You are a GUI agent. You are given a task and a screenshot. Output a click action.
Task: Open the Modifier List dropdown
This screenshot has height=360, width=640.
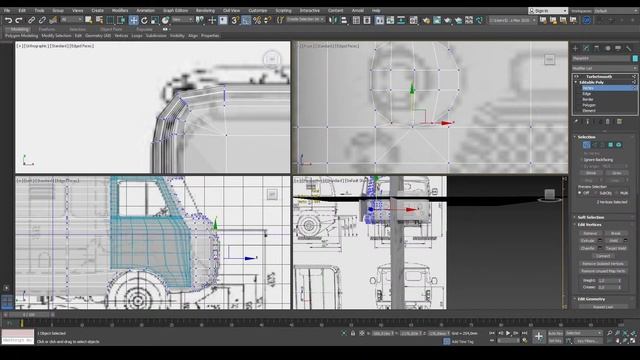604,68
